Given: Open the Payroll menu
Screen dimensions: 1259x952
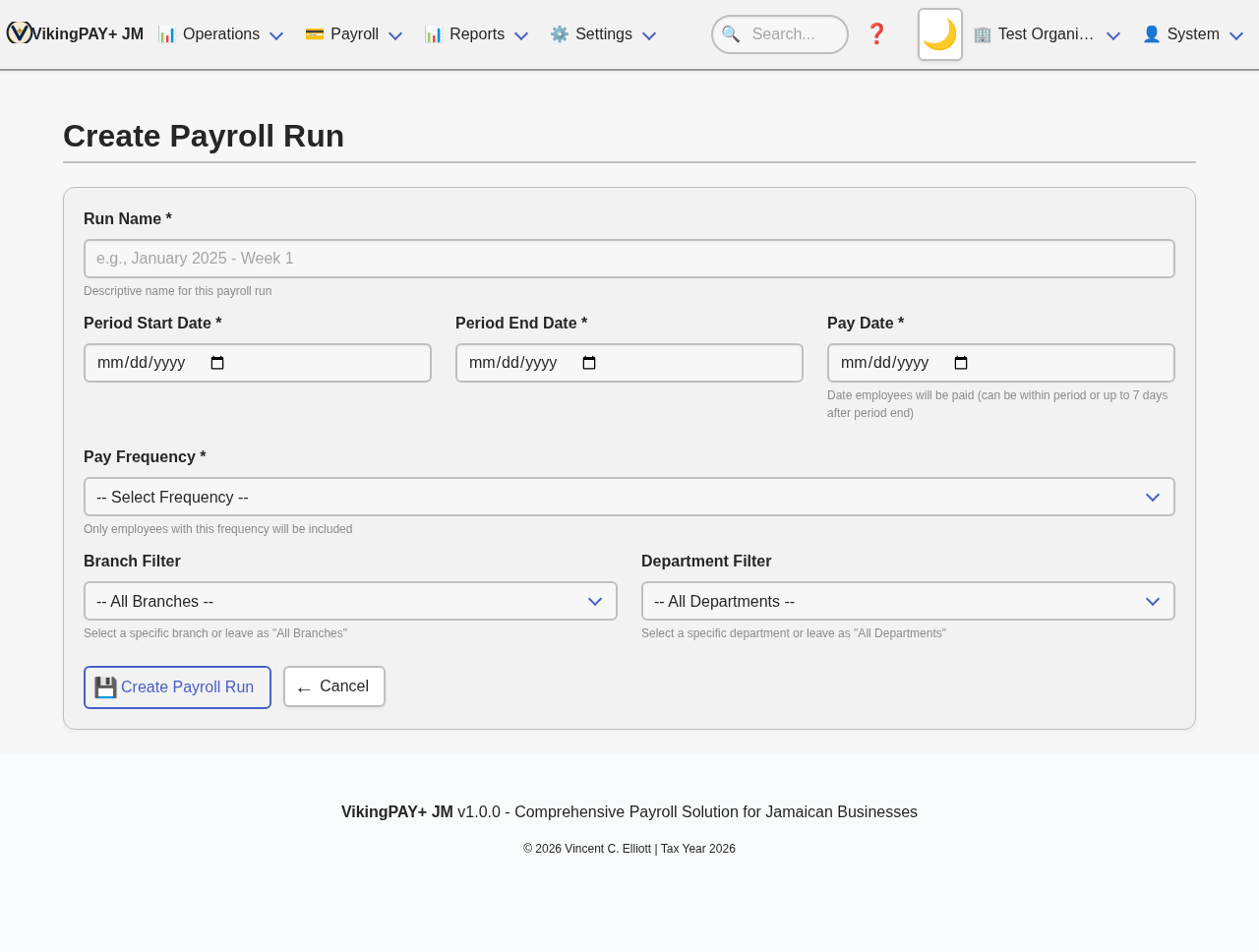Looking at the screenshot, I should [x=354, y=34].
